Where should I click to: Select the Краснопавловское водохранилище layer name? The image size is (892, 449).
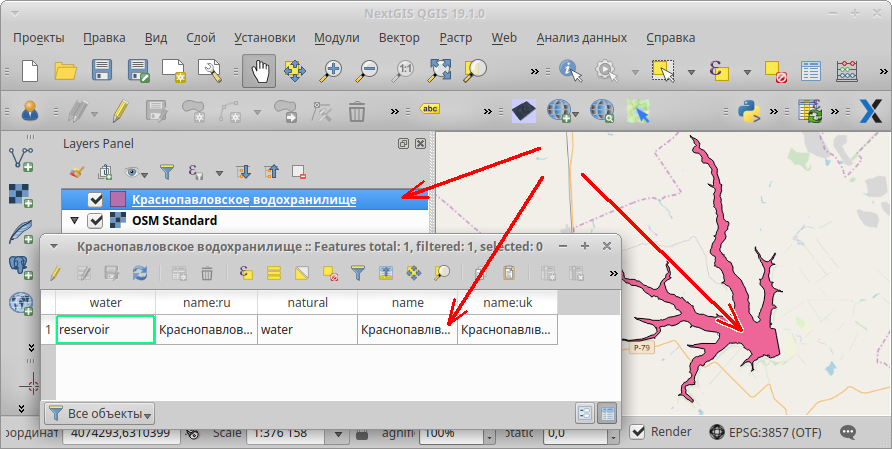(x=244, y=200)
